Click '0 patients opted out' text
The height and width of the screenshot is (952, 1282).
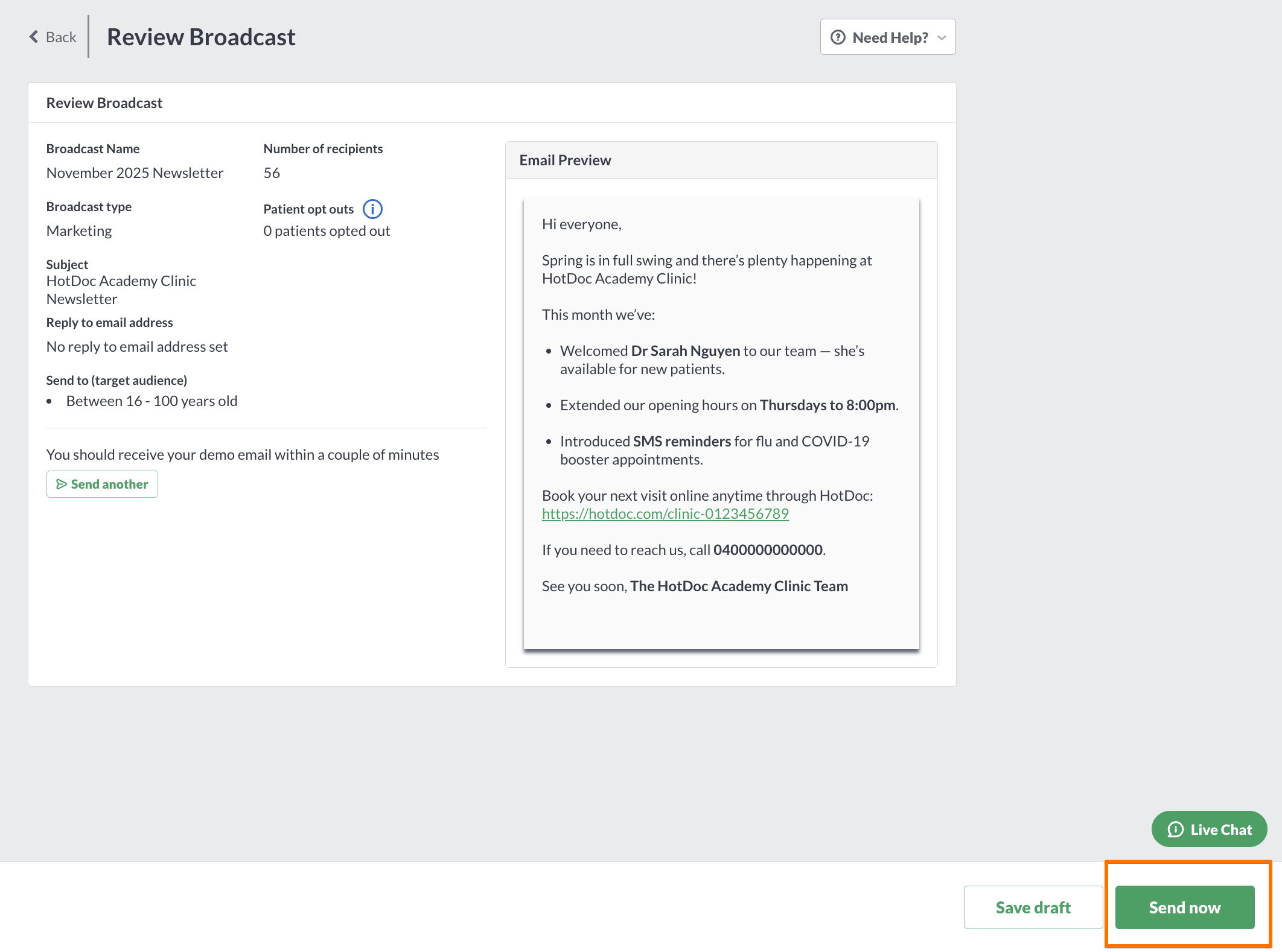coord(327,231)
